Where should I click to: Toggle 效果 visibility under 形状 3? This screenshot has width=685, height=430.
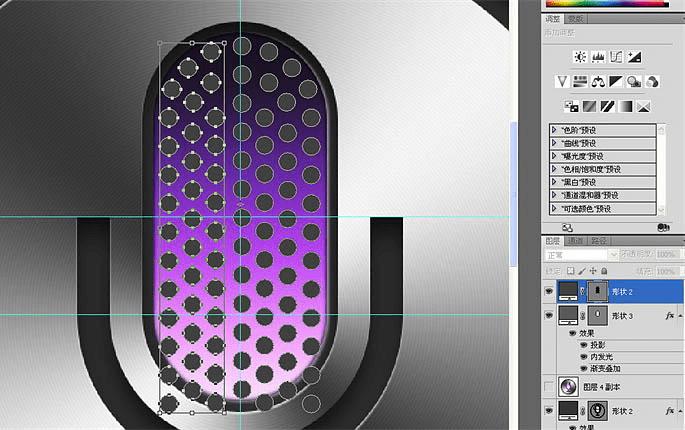tap(572, 333)
